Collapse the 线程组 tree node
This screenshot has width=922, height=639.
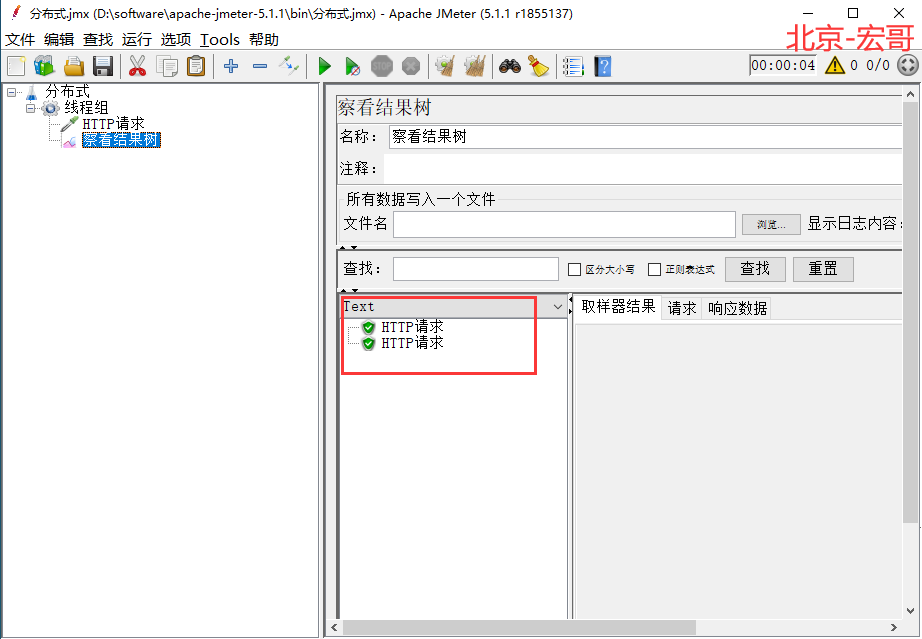tap(30, 108)
